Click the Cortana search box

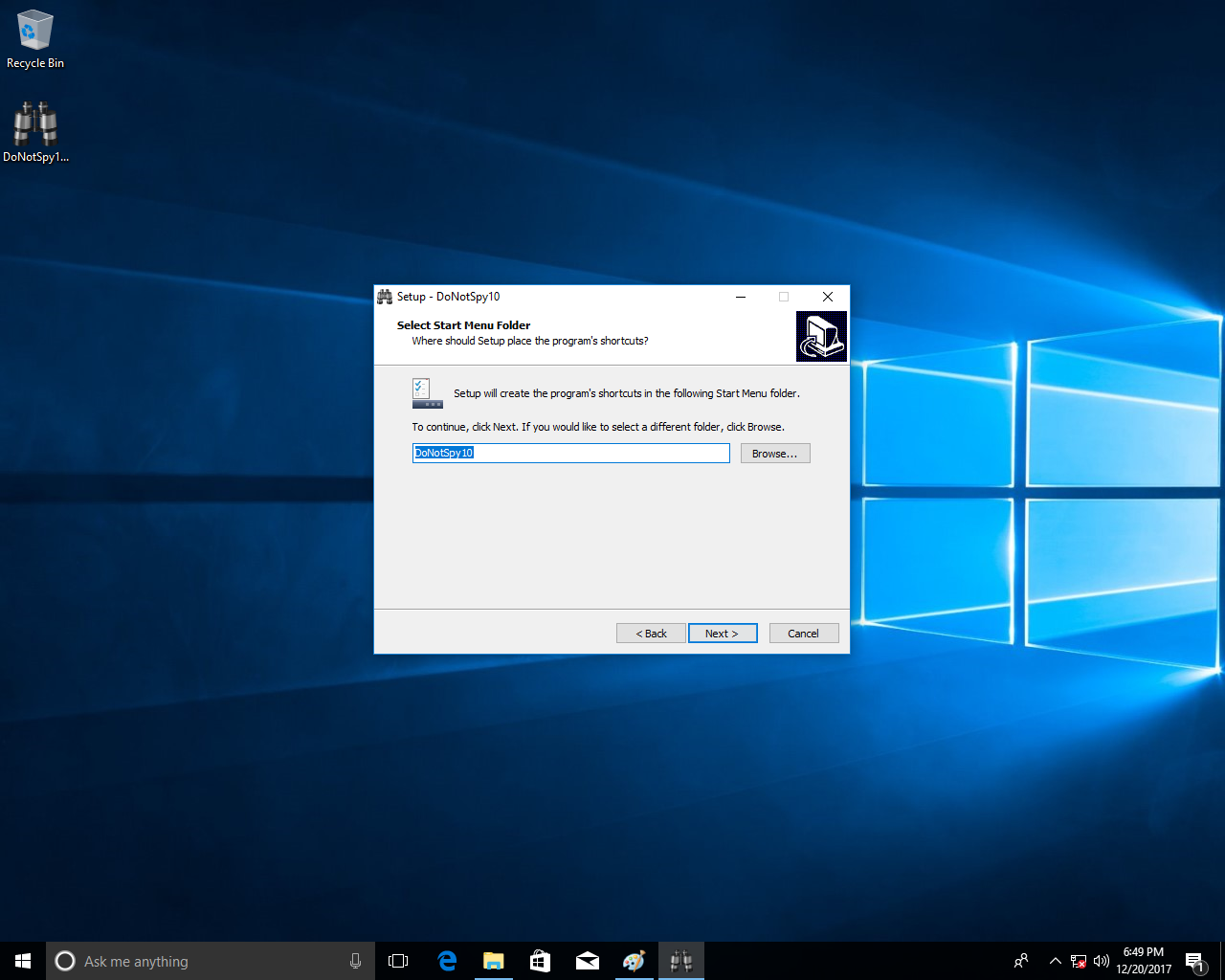click(211, 961)
